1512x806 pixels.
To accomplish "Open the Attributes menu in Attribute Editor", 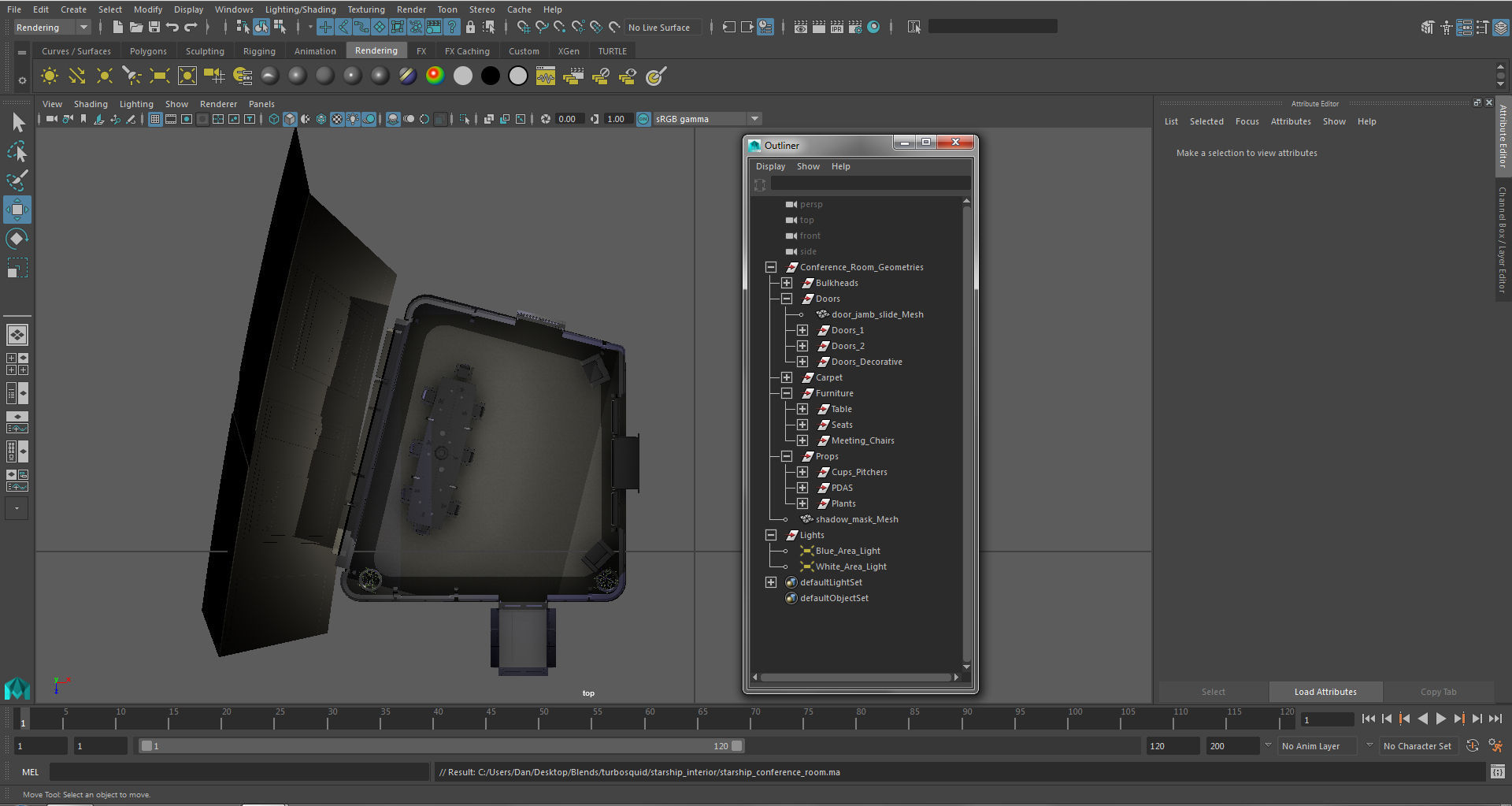I will [1291, 121].
